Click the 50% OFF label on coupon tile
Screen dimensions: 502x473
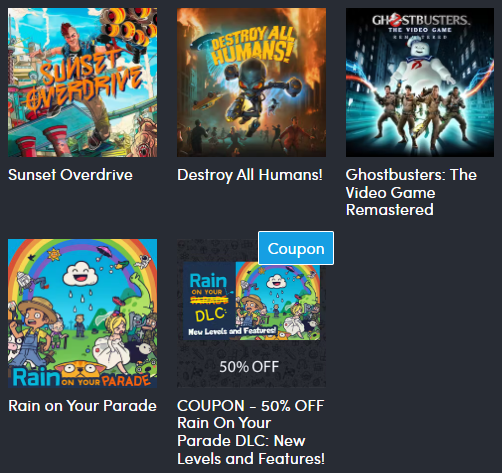pos(249,367)
